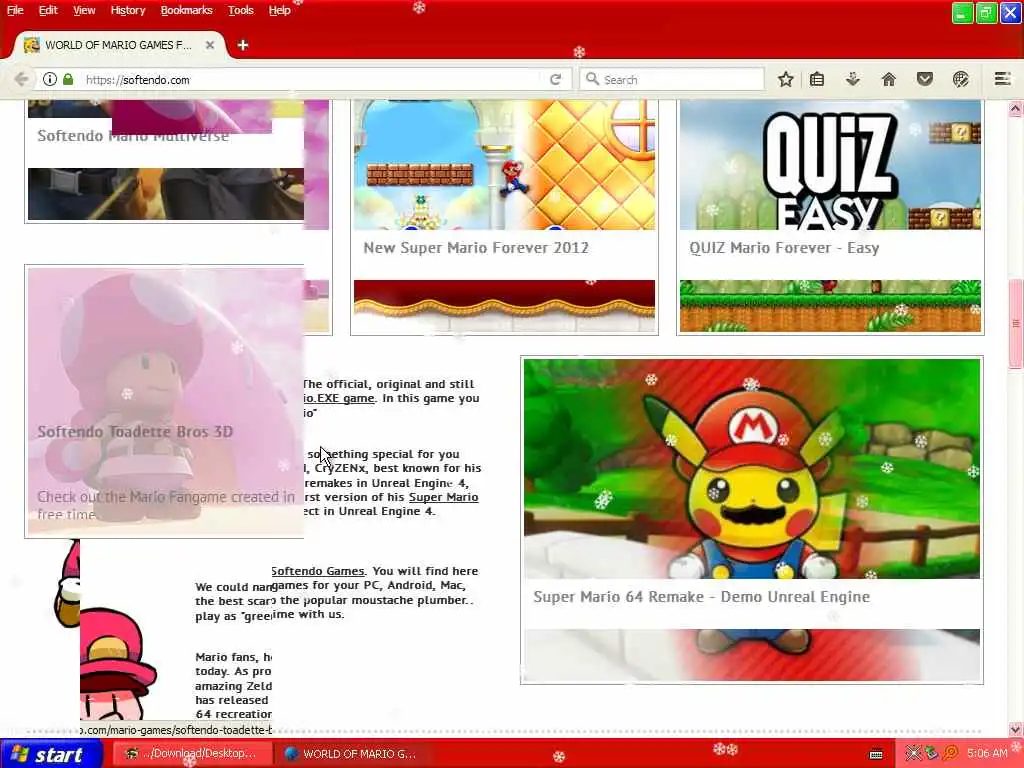Open a new tab with plus icon
Image resolution: width=1024 pixels, height=768 pixels.
click(243, 45)
